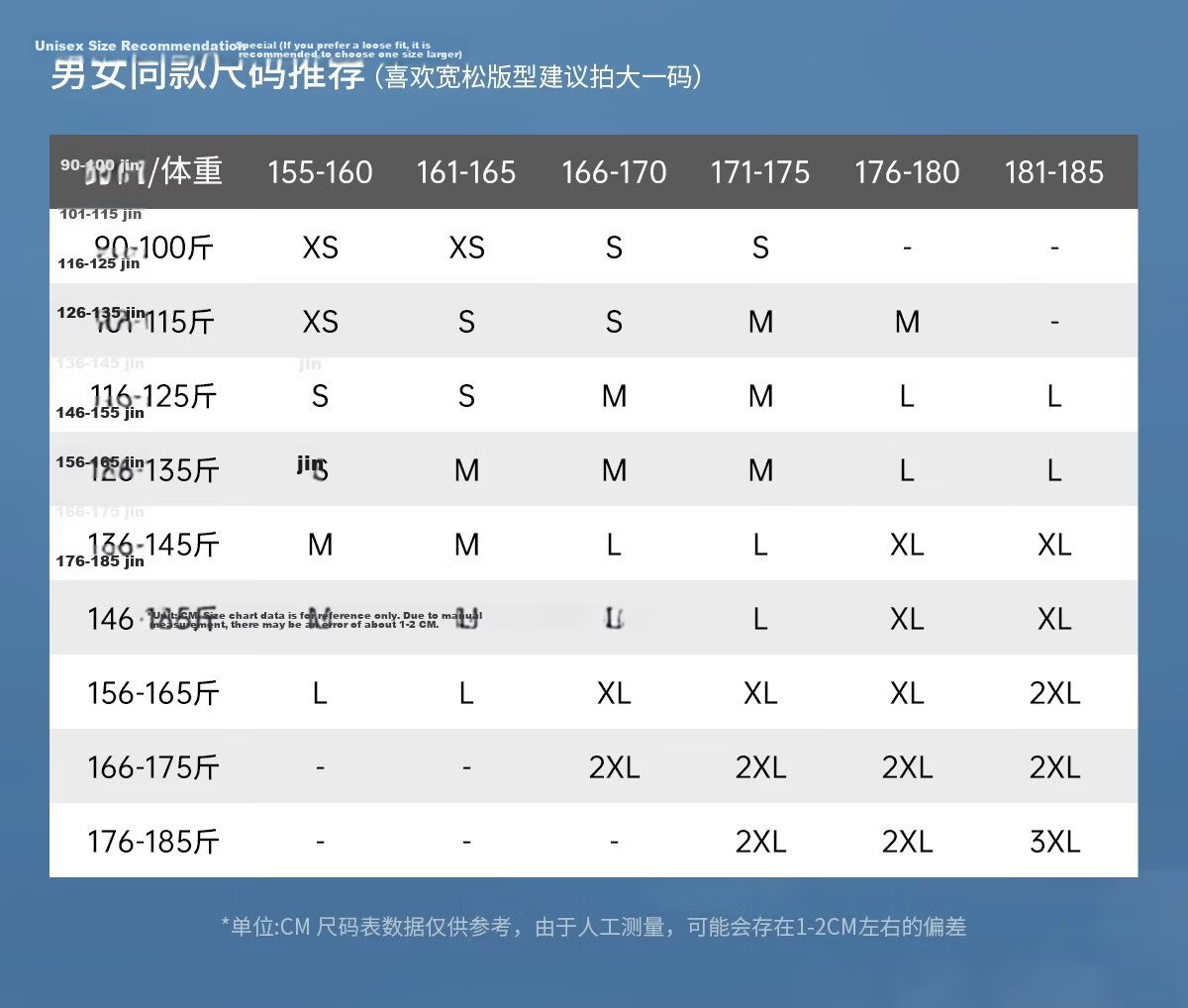Click the 176-180 column header
This screenshot has width=1188, height=1008.
tap(907, 172)
